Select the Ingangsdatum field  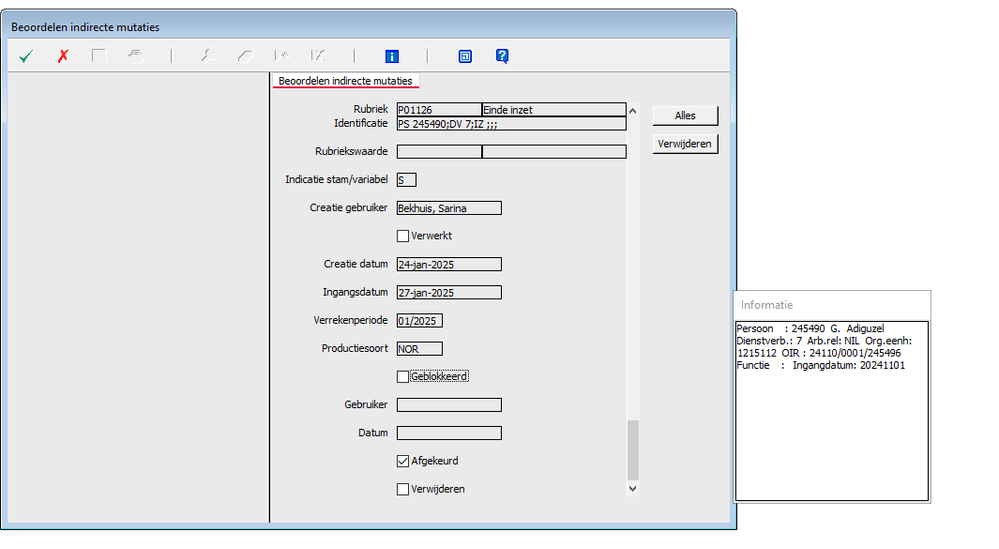click(x=449, y=292)
